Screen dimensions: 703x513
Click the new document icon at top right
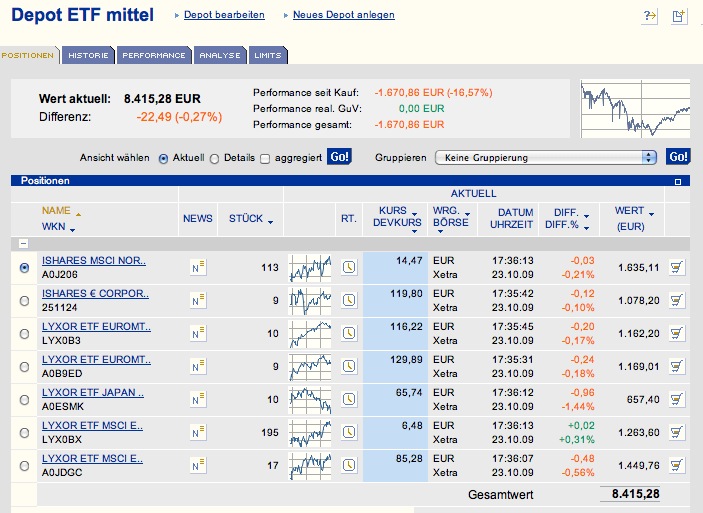click(679, 17)
